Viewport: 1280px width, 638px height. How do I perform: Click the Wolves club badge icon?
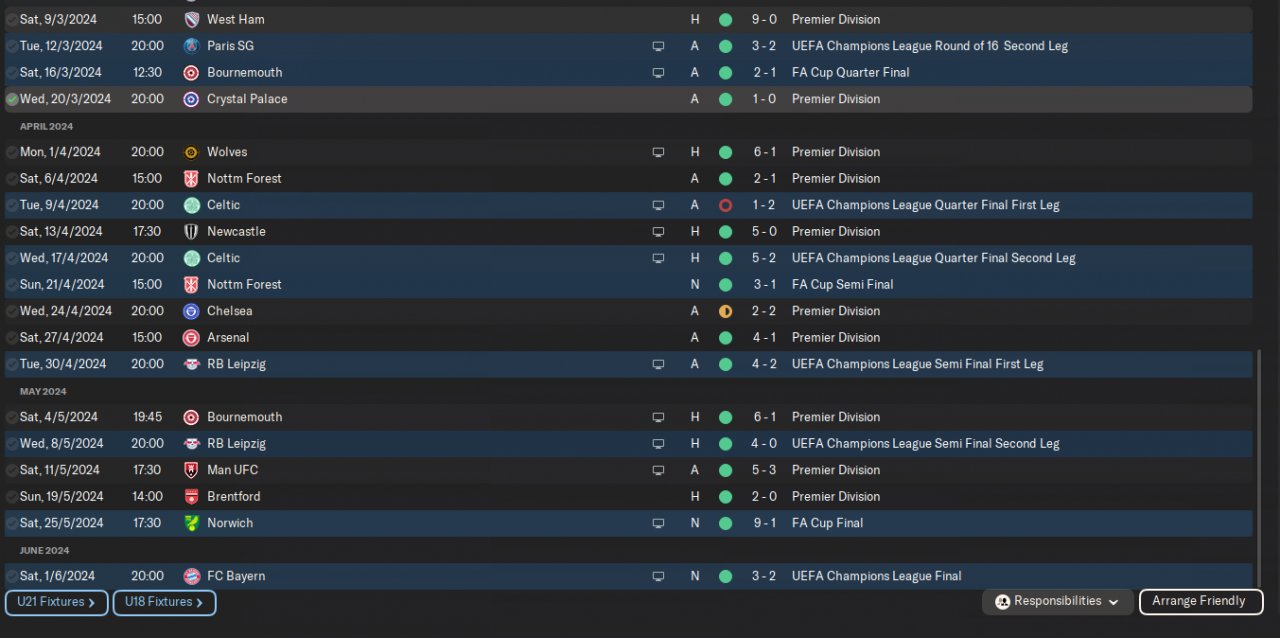tap(191, 152)
